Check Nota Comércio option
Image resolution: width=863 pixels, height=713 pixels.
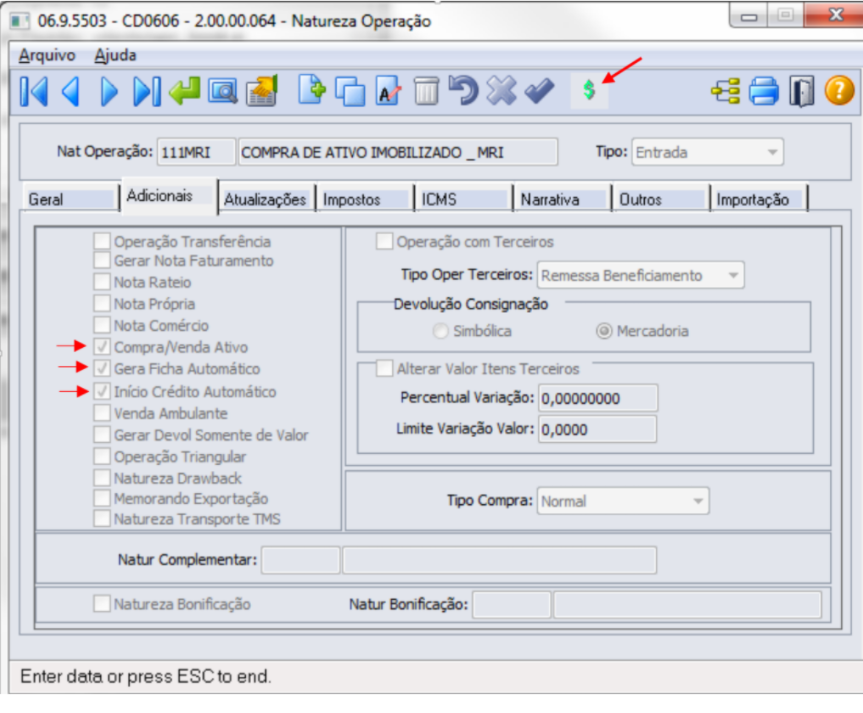[x=102, y=325]
